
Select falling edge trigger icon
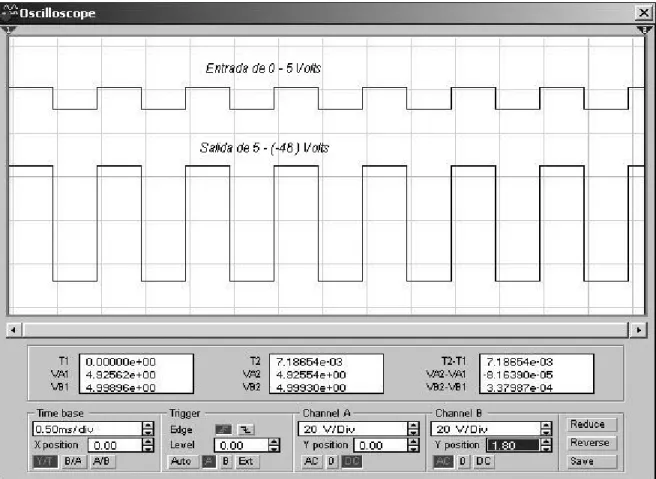pyautogui.click(x=246, y=429)
